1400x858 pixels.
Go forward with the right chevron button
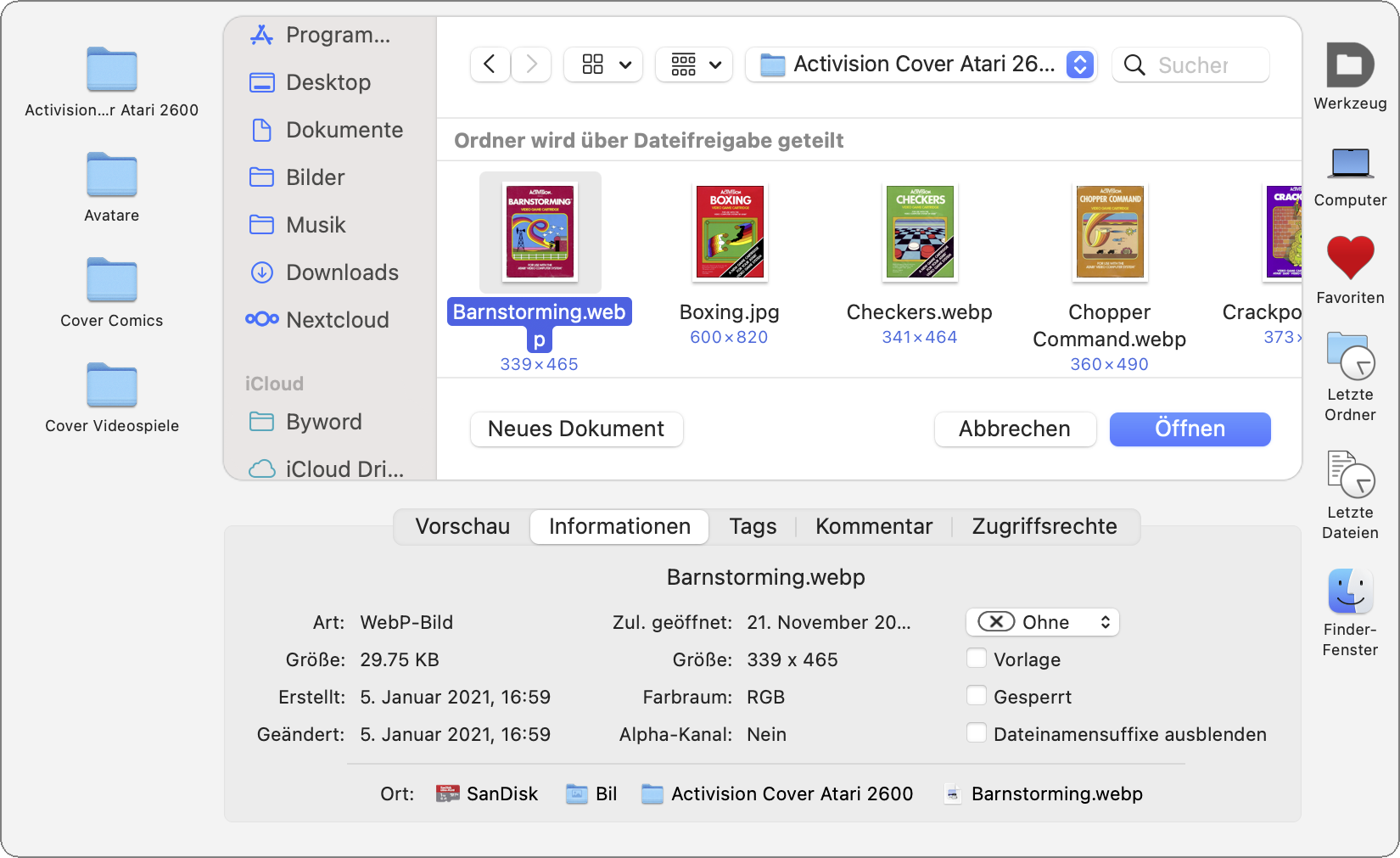(532, 64)
